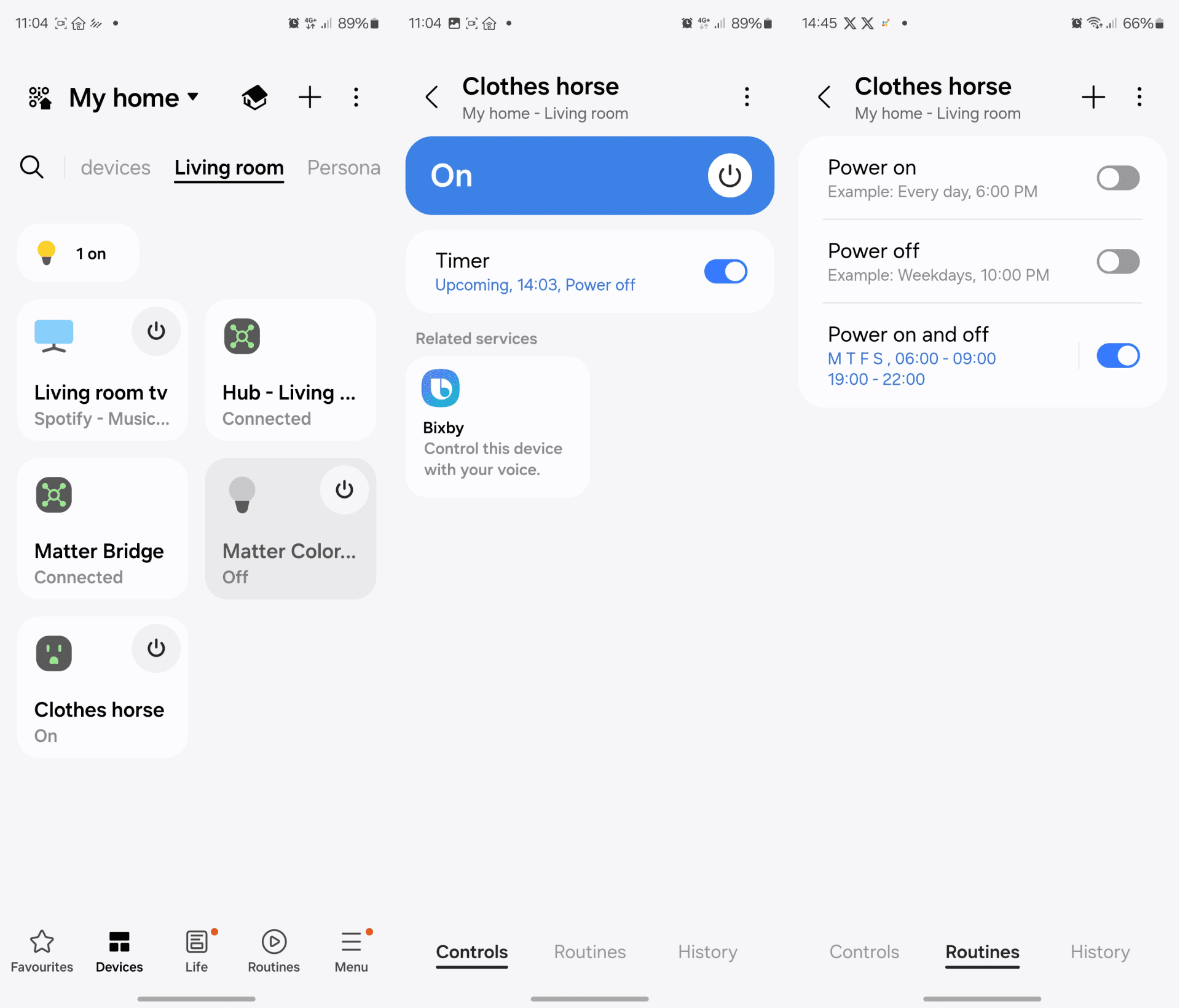Image resolution: width=1180 pixels, height=1008 pixels.
Task: Tap the Clothes horse device icon
Action: tap(53, 651)
